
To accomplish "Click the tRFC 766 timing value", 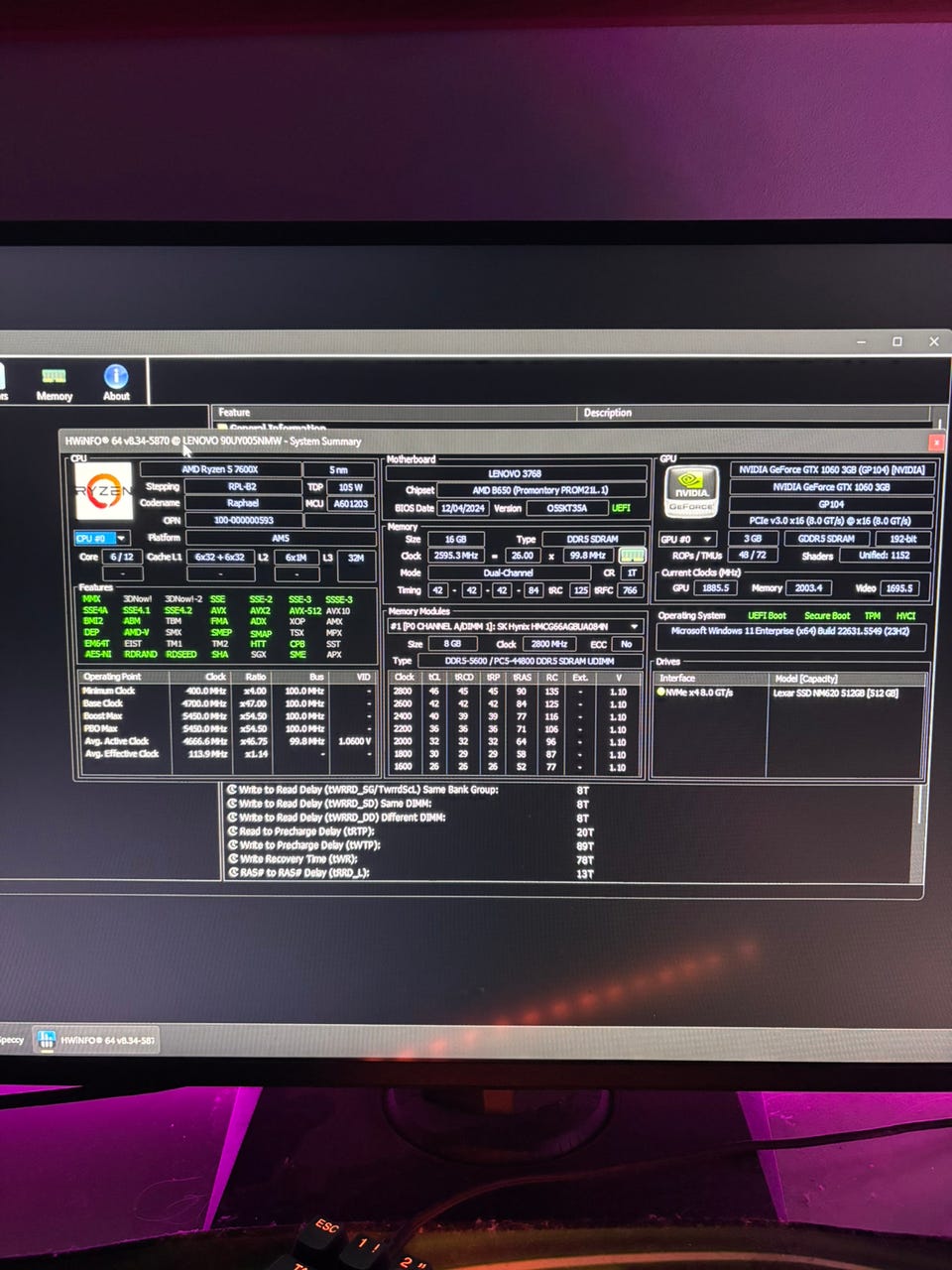I will coord(630,590).
